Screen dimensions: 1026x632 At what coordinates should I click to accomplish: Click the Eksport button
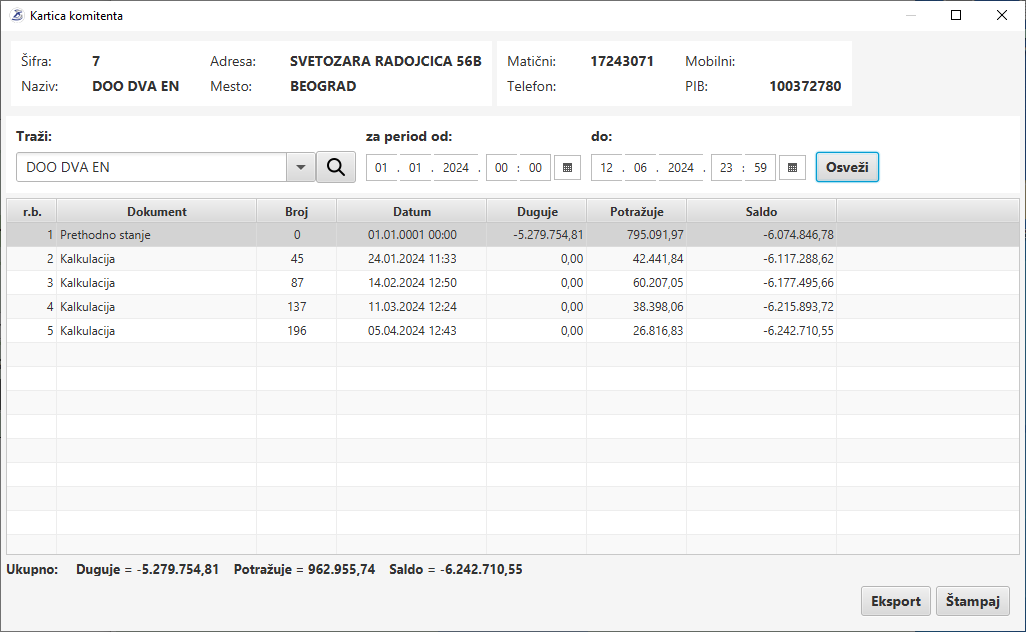[895, 601]
